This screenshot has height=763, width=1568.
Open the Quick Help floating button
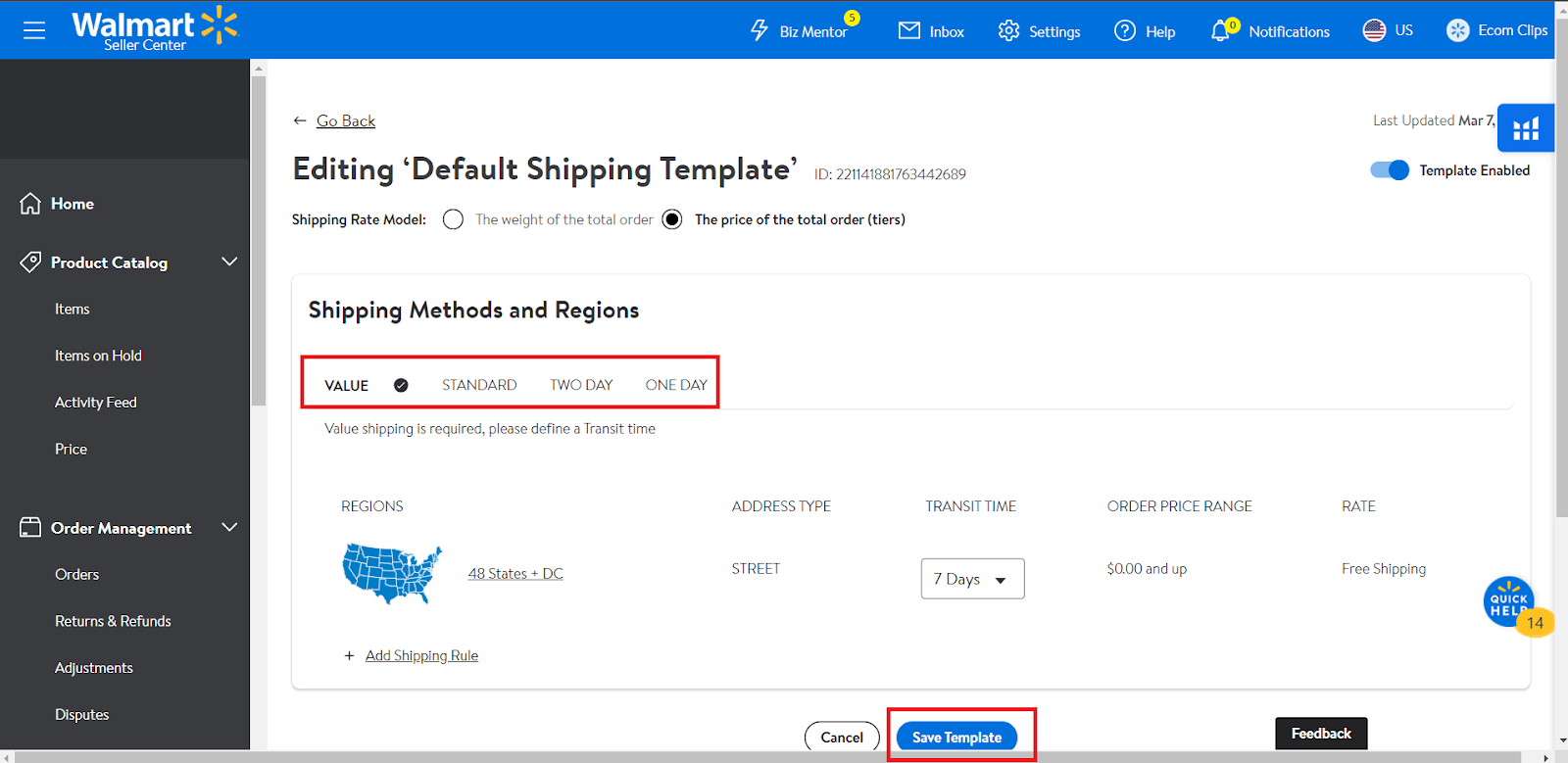click(1509, 601)
